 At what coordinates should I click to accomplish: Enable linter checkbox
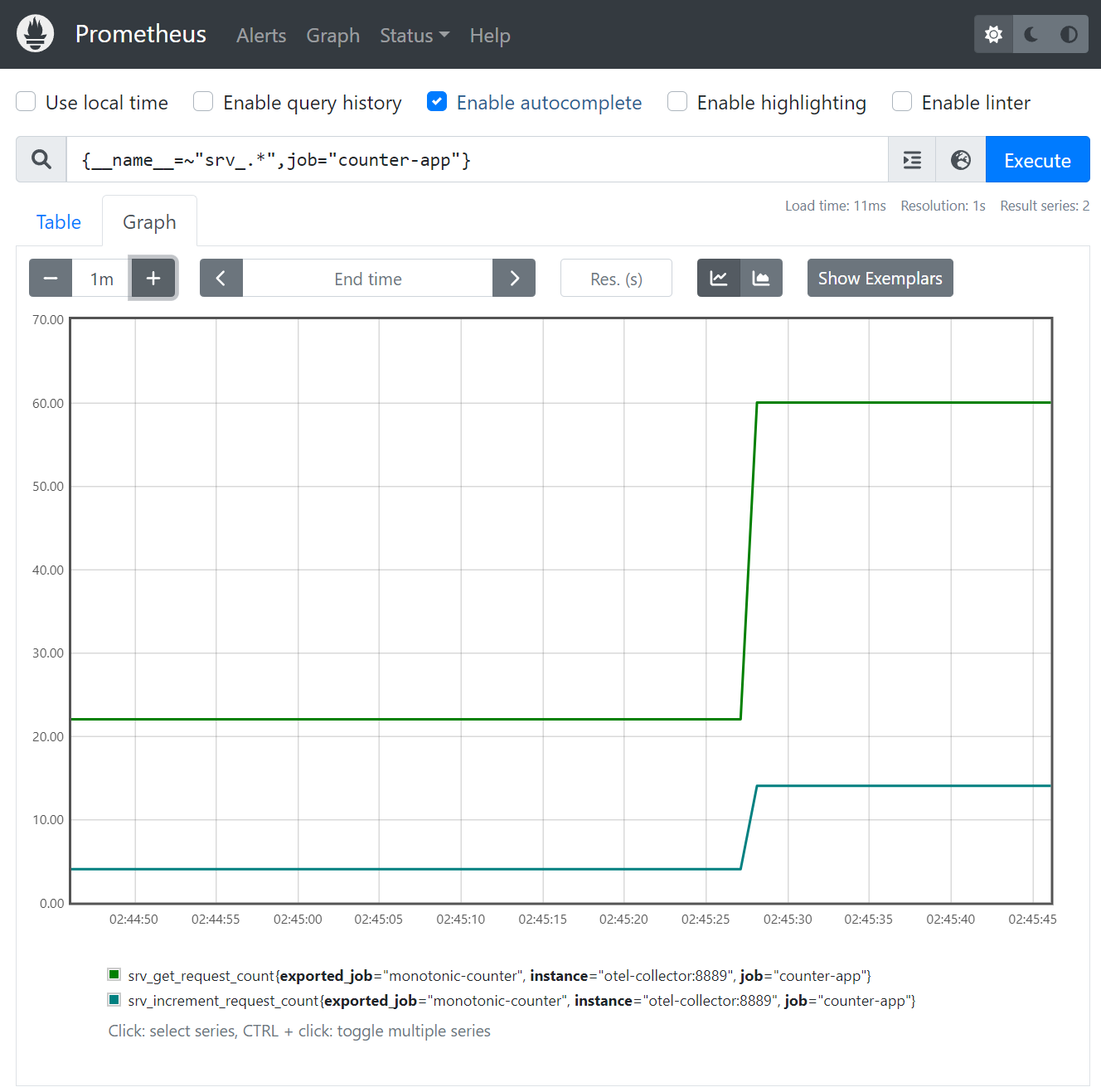pos(902,102)
